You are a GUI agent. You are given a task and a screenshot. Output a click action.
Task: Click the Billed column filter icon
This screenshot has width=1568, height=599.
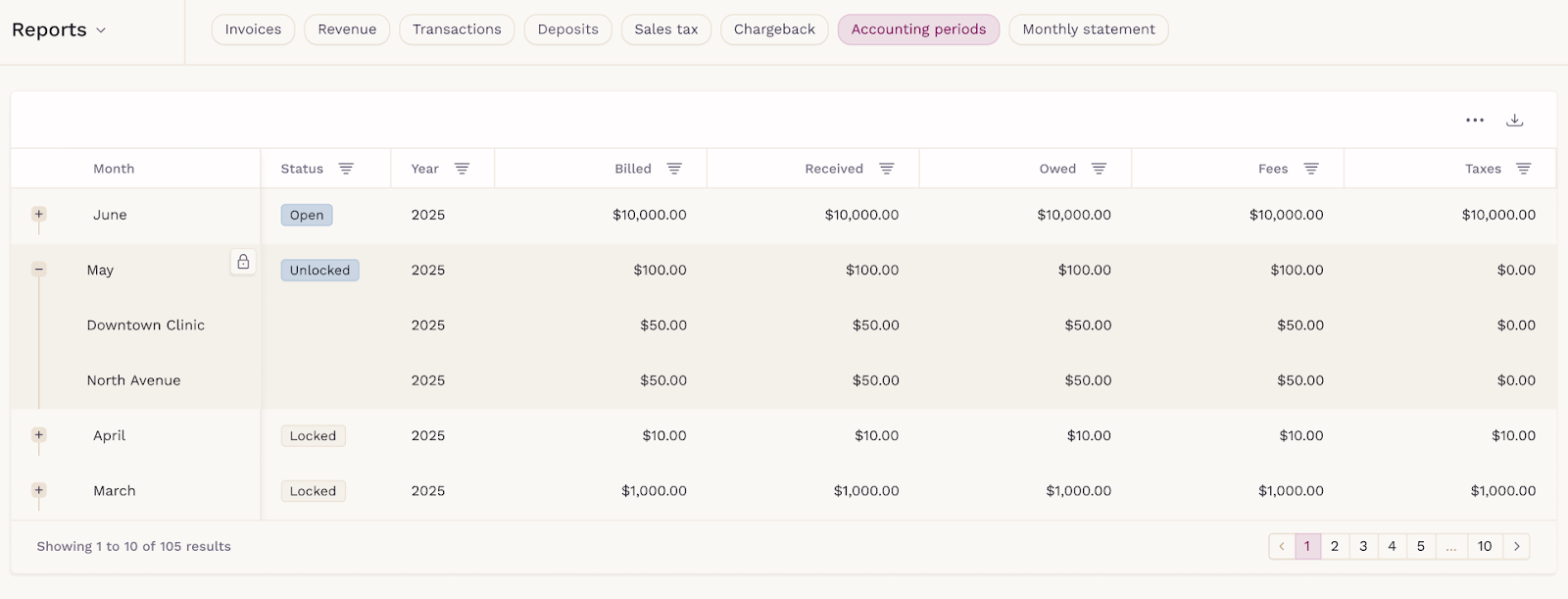pos(674,169)
